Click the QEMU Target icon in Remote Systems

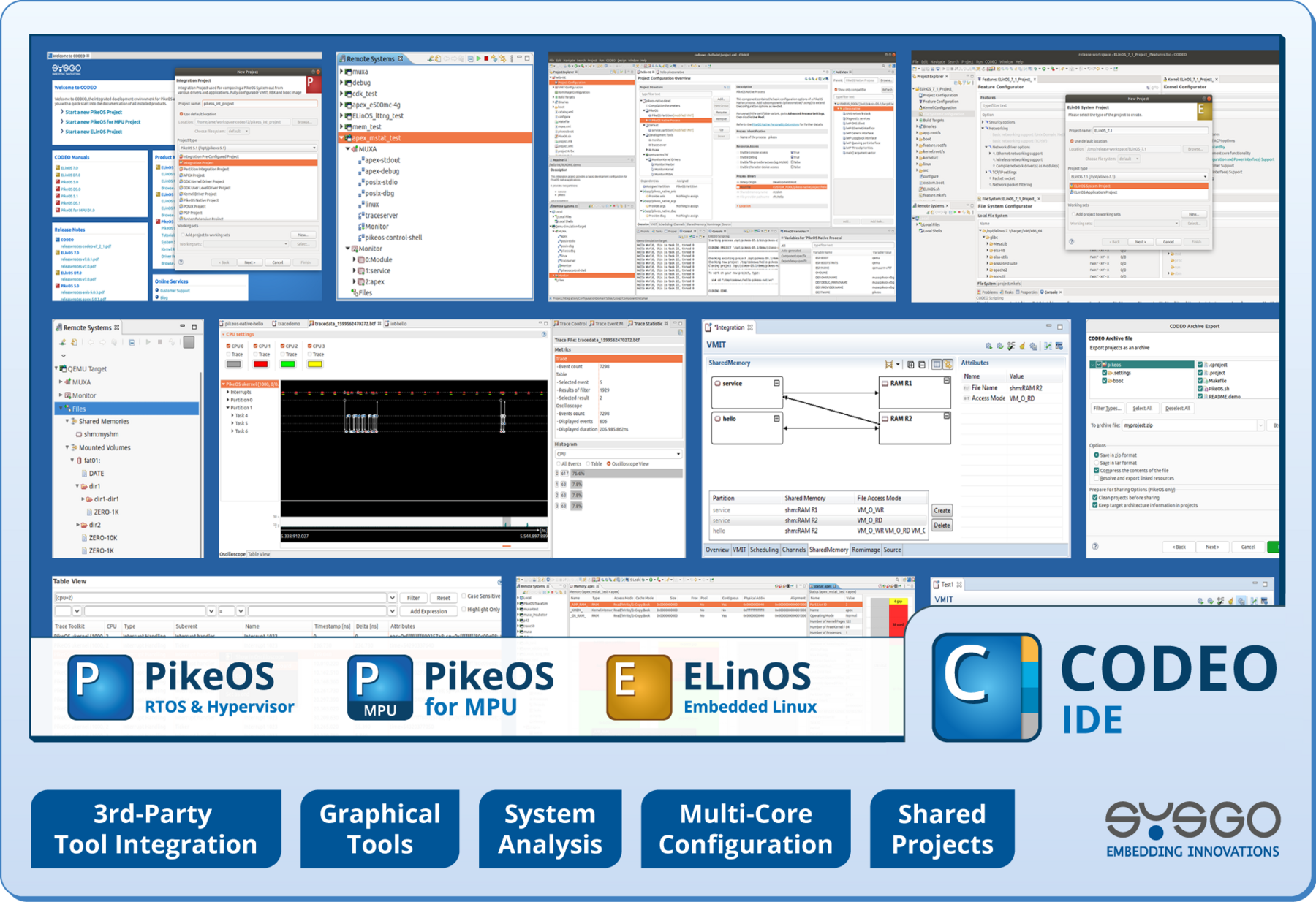(63, 369)
